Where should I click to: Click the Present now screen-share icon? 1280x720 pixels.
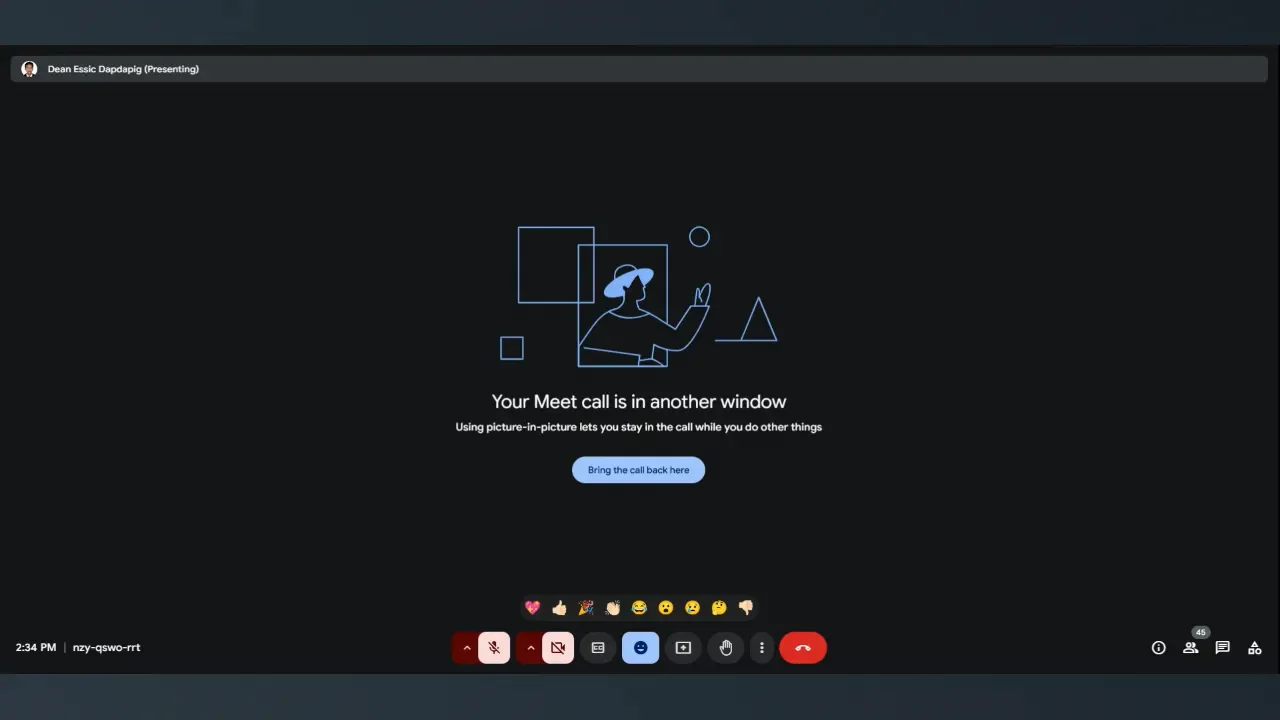coord(683,648)
